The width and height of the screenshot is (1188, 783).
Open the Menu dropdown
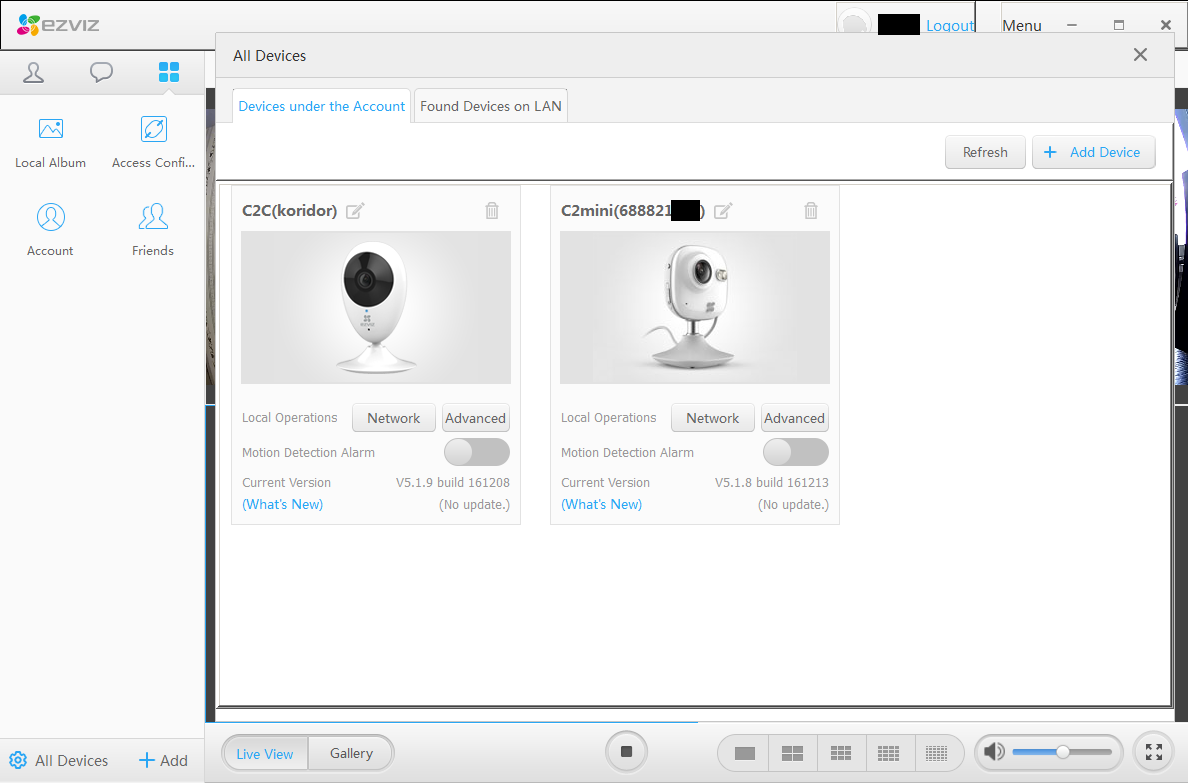coord(1021,26)
